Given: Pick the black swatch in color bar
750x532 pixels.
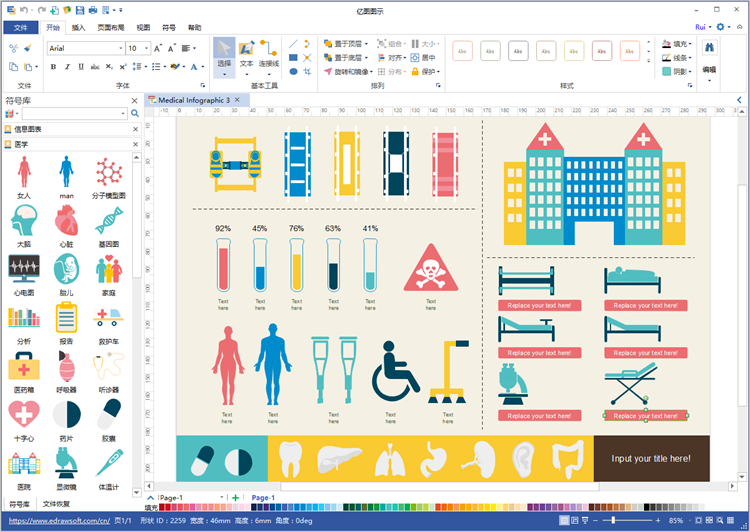Looking at the screenshot, I should click(647, 507).
